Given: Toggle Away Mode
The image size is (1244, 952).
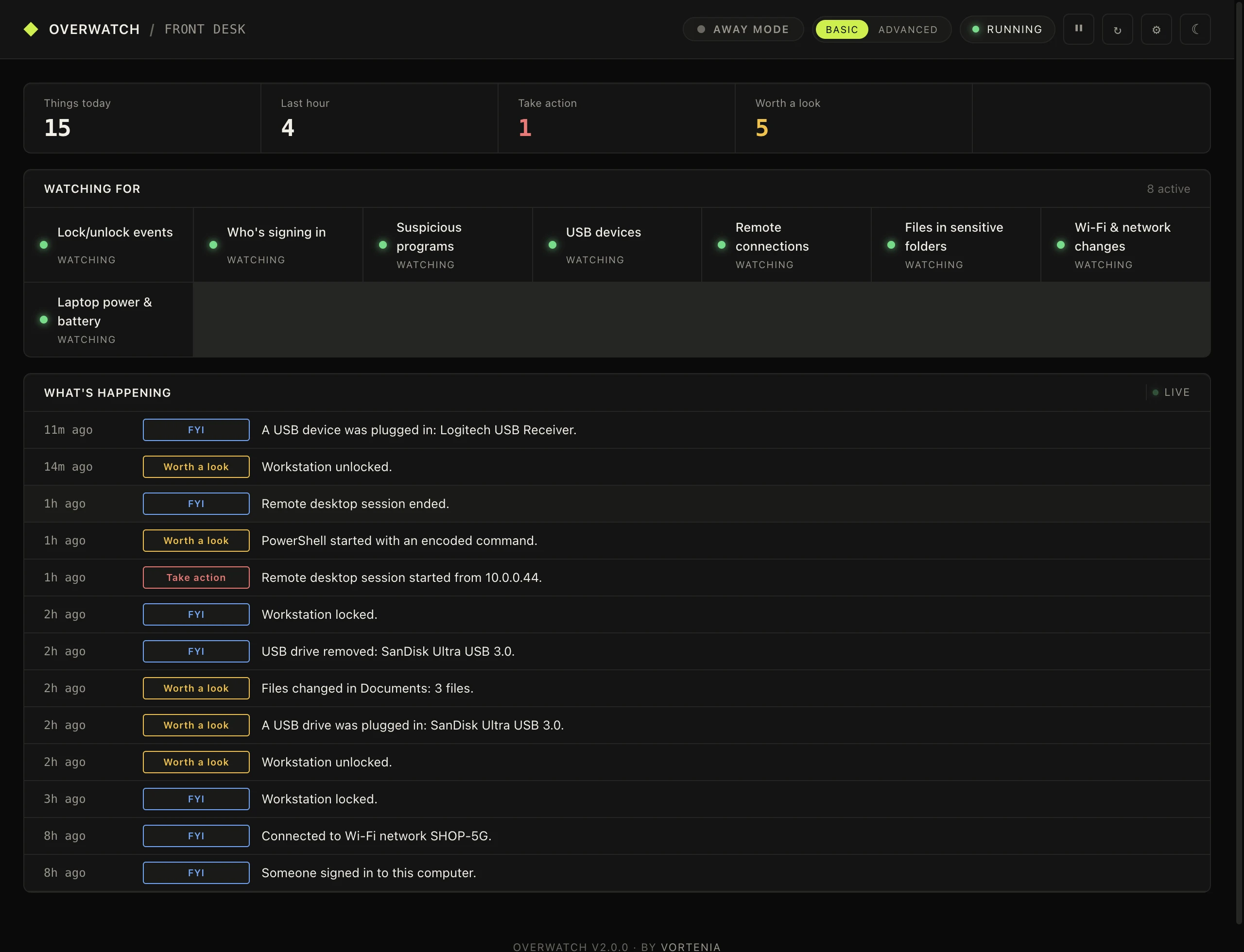Looking at the screenshot, I should tap(743, 29).
